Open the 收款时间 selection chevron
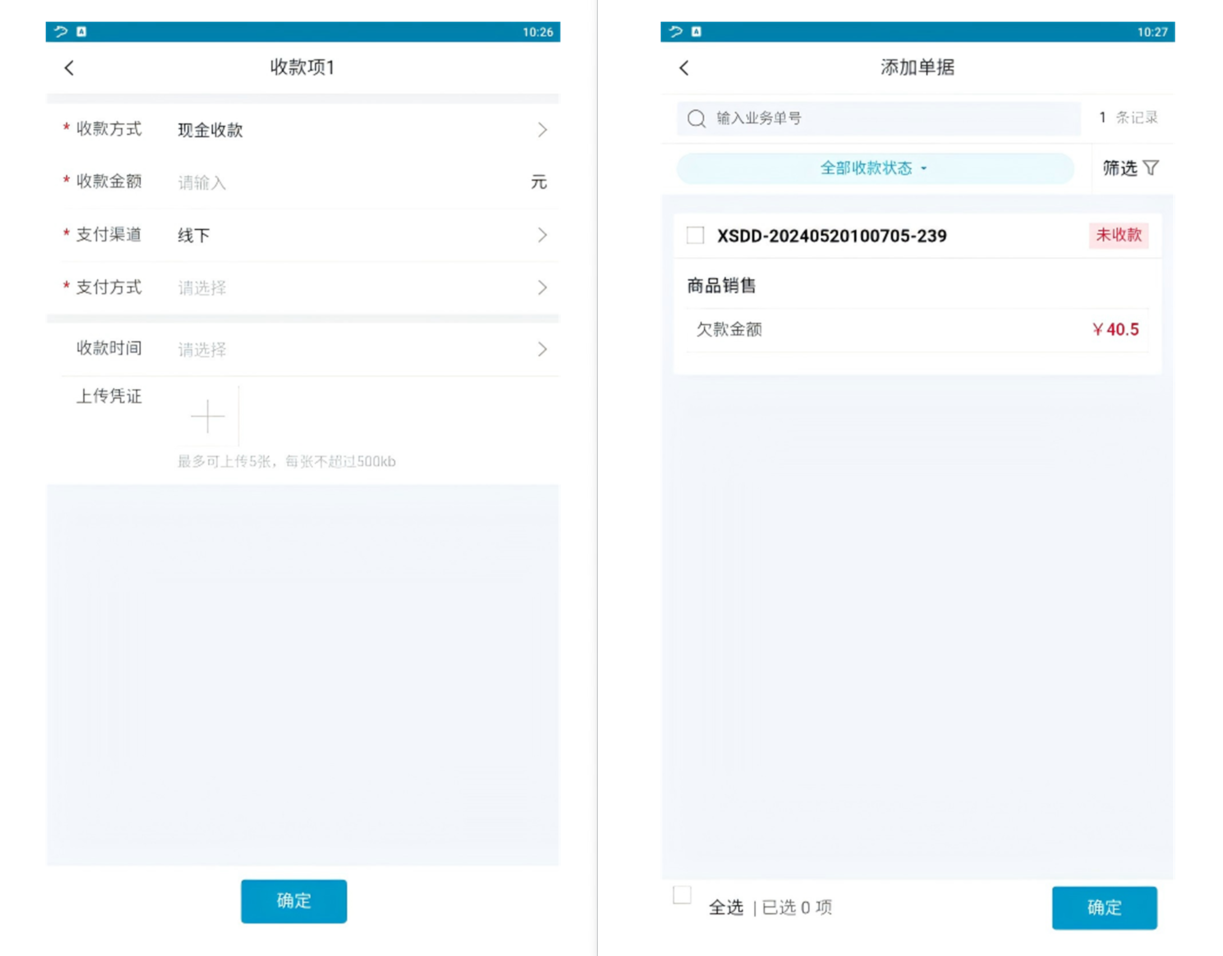Viewport: 1223px width, 956px height. coord(542,349)
